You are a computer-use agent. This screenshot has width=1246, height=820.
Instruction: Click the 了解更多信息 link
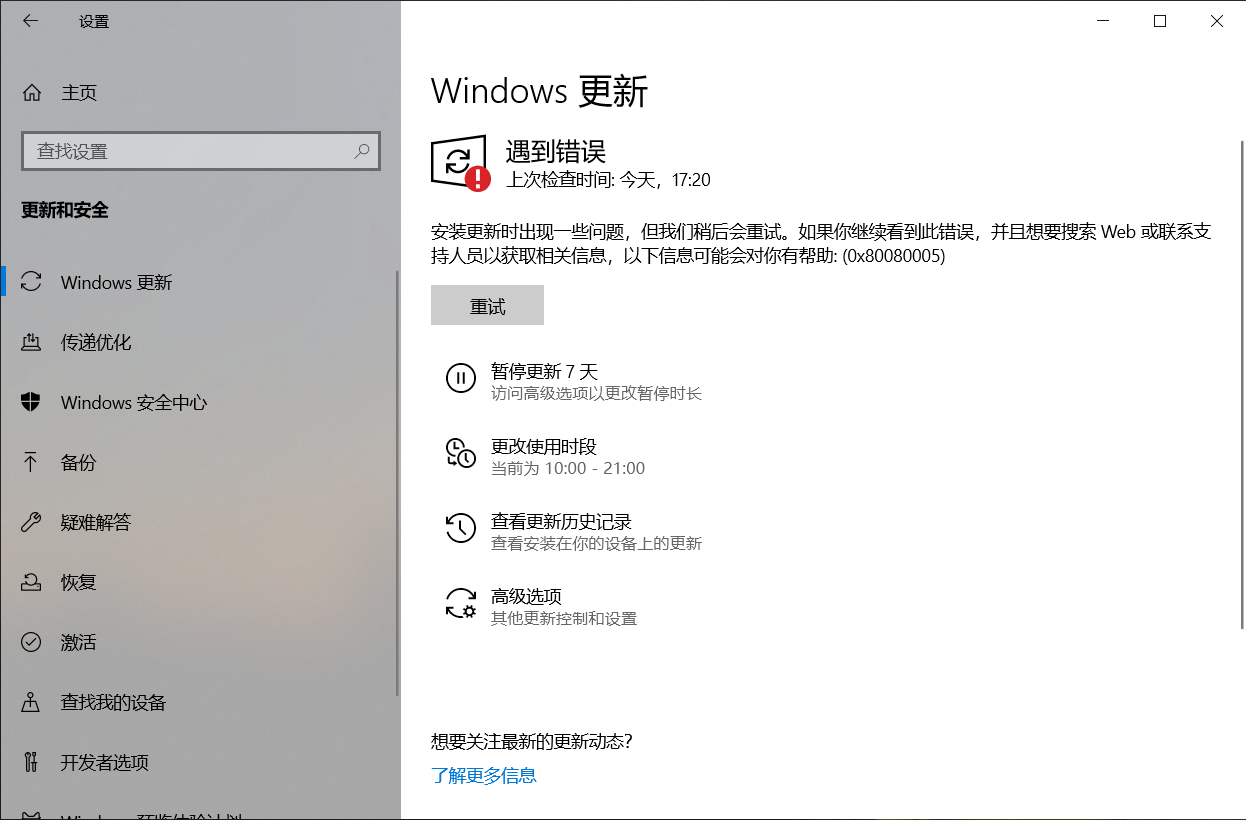(x=484, y=775)
